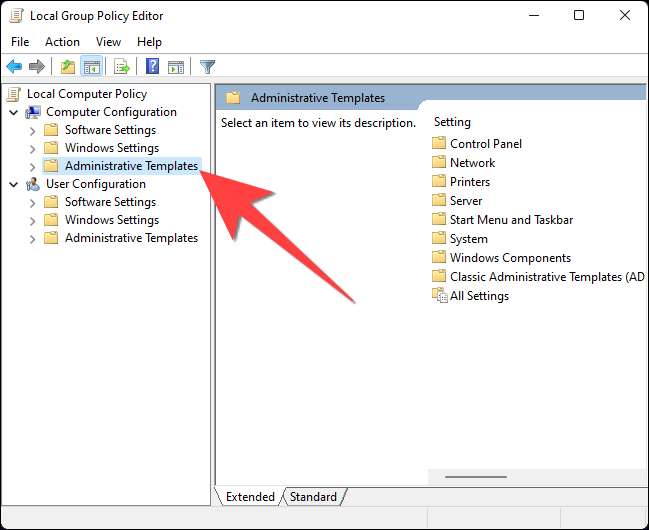Open the Help question mark toolbar icon
Screen dimensions: 649x530
click(152, 66)
